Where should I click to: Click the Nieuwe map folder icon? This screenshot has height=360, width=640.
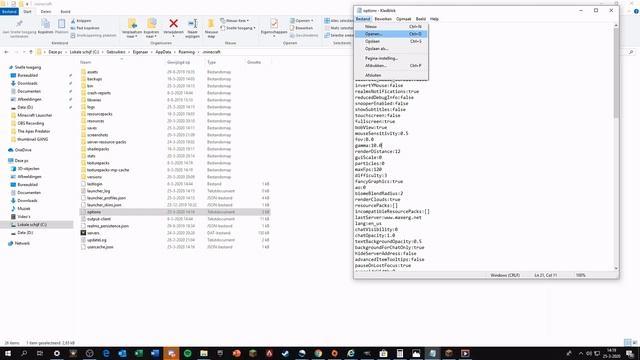click(x=211, y=24)
